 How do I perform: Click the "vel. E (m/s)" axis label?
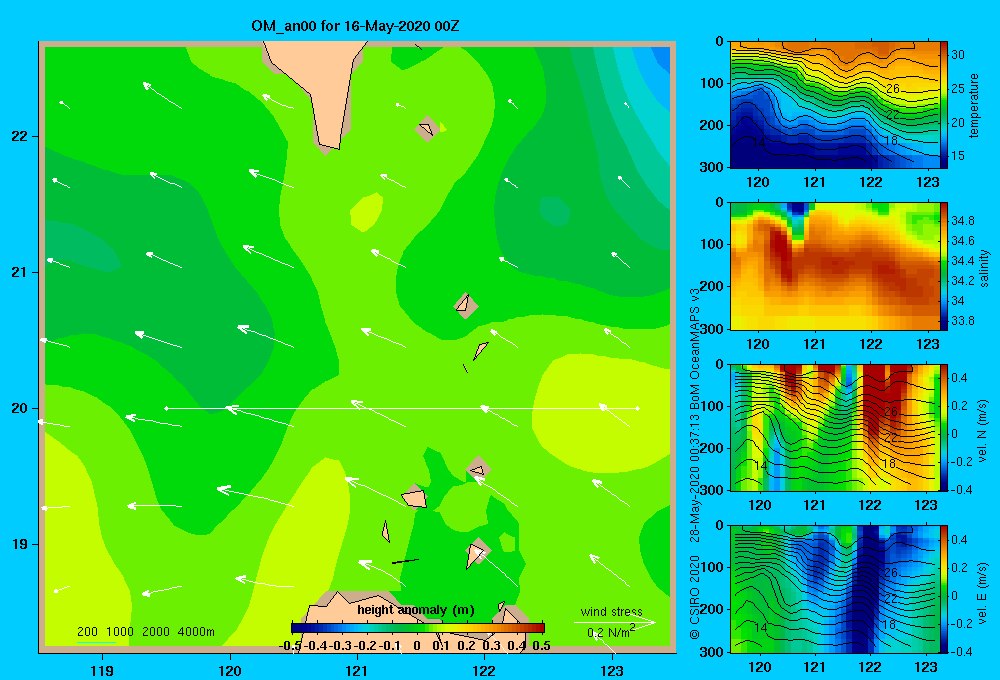click(x=983, y=592)
